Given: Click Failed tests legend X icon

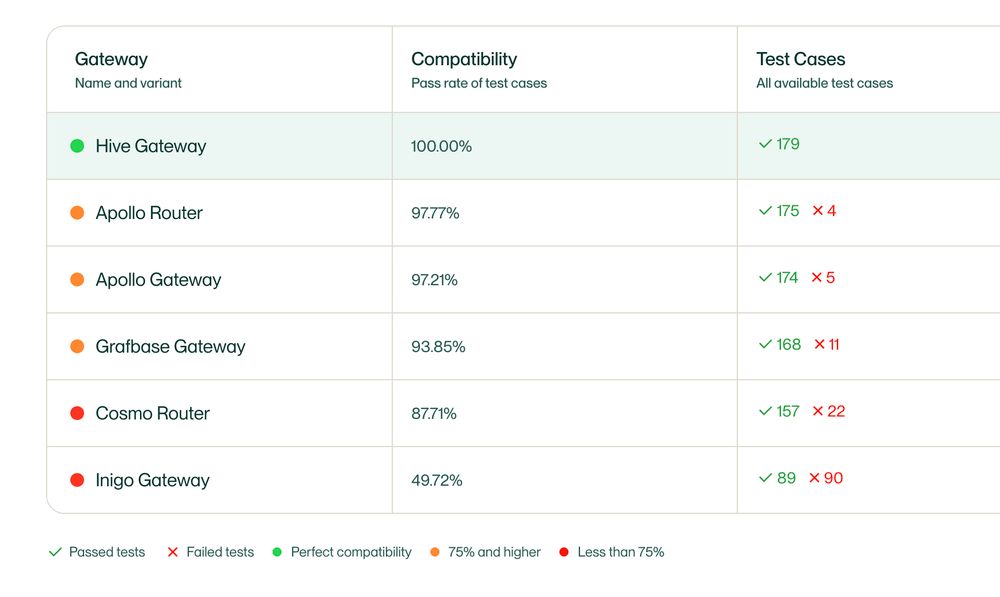Looking at the screenshot, I should pyautogui.click(x=172, y=552).
